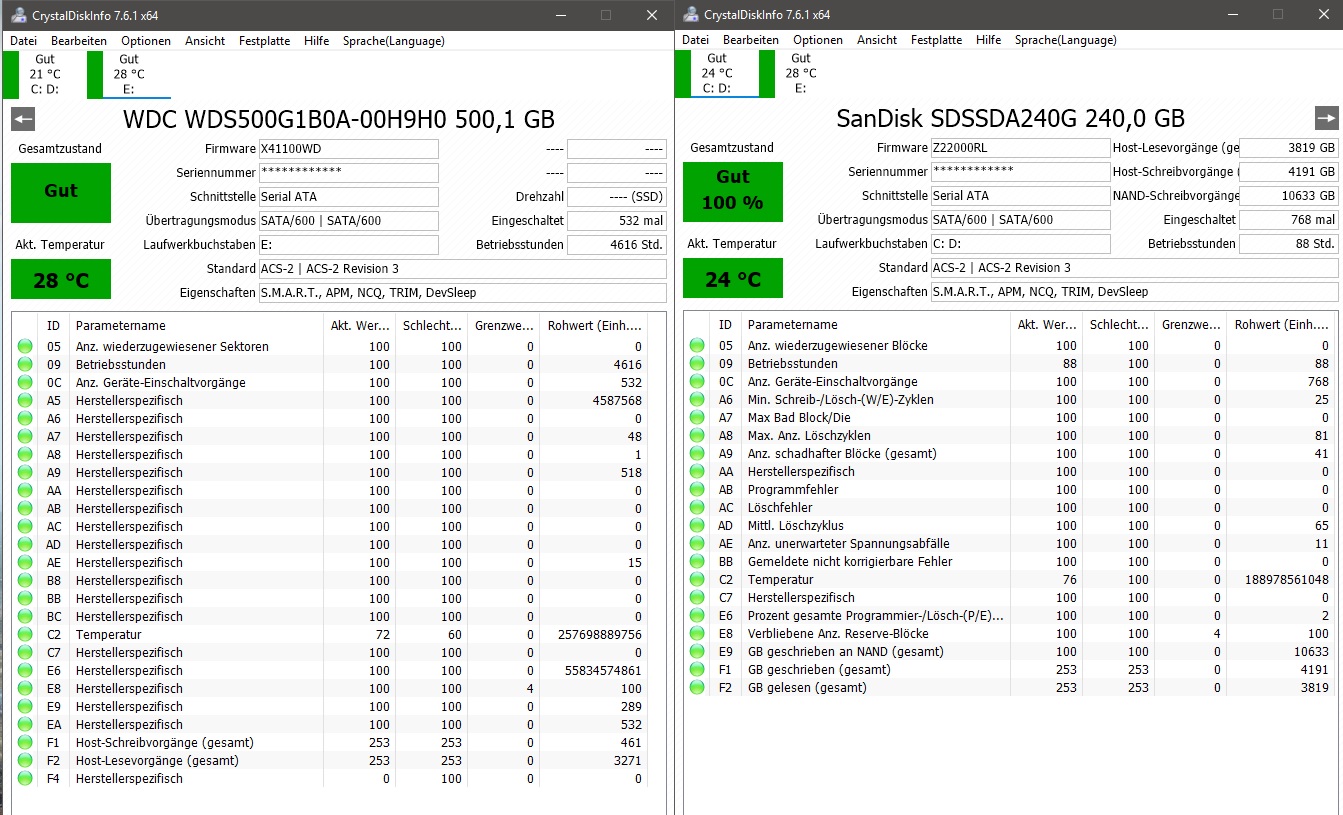
Task: Select E: disk tab in right window
Action: (x=800, y=73)
